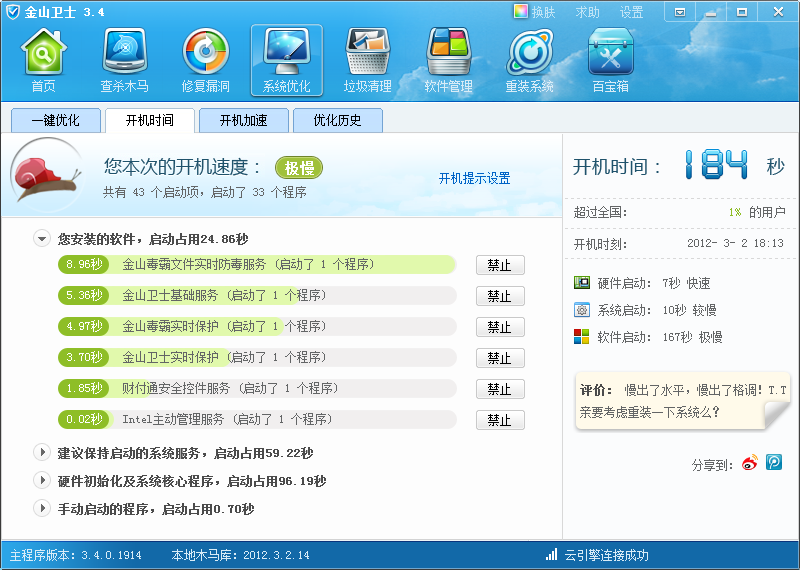Click the Kingsoft shield logo

point(12,12)
